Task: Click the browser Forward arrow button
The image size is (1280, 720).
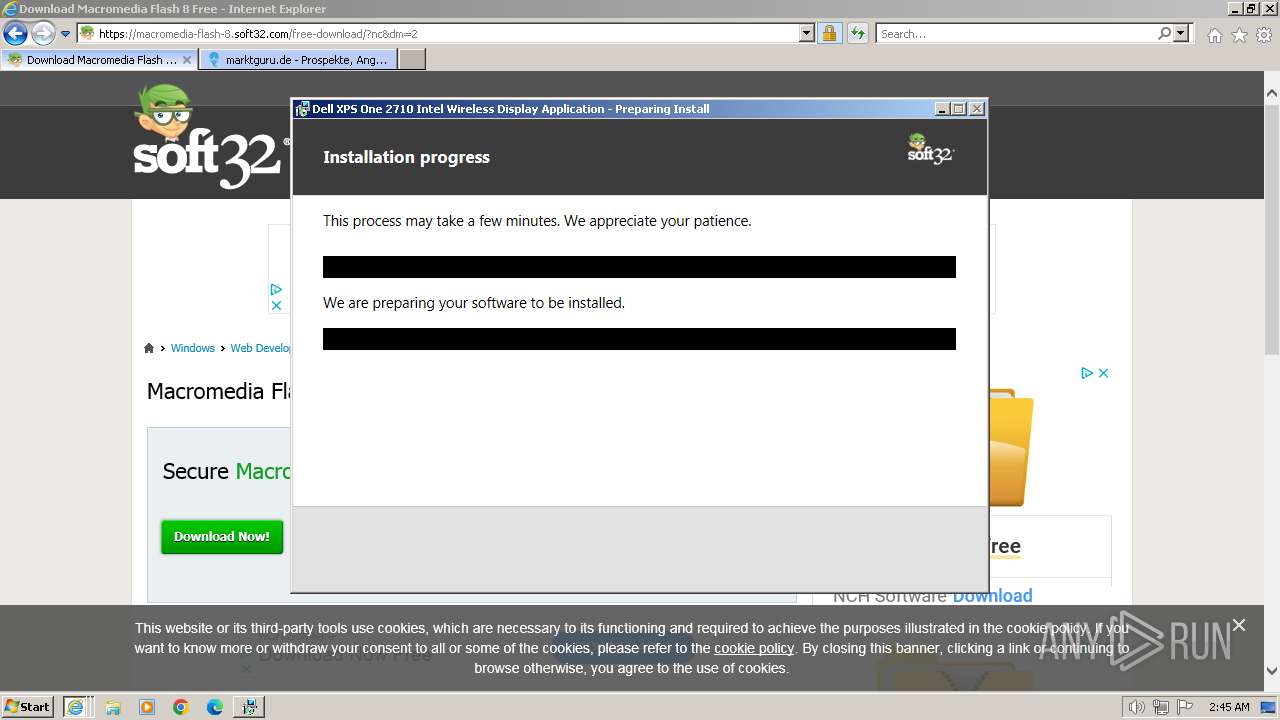Action: pyautogui.click(x=43, y=34)
